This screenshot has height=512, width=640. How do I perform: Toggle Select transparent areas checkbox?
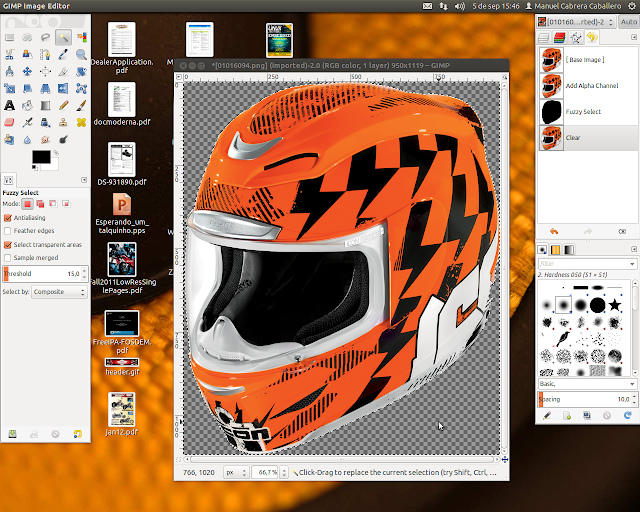coord(7,245)
